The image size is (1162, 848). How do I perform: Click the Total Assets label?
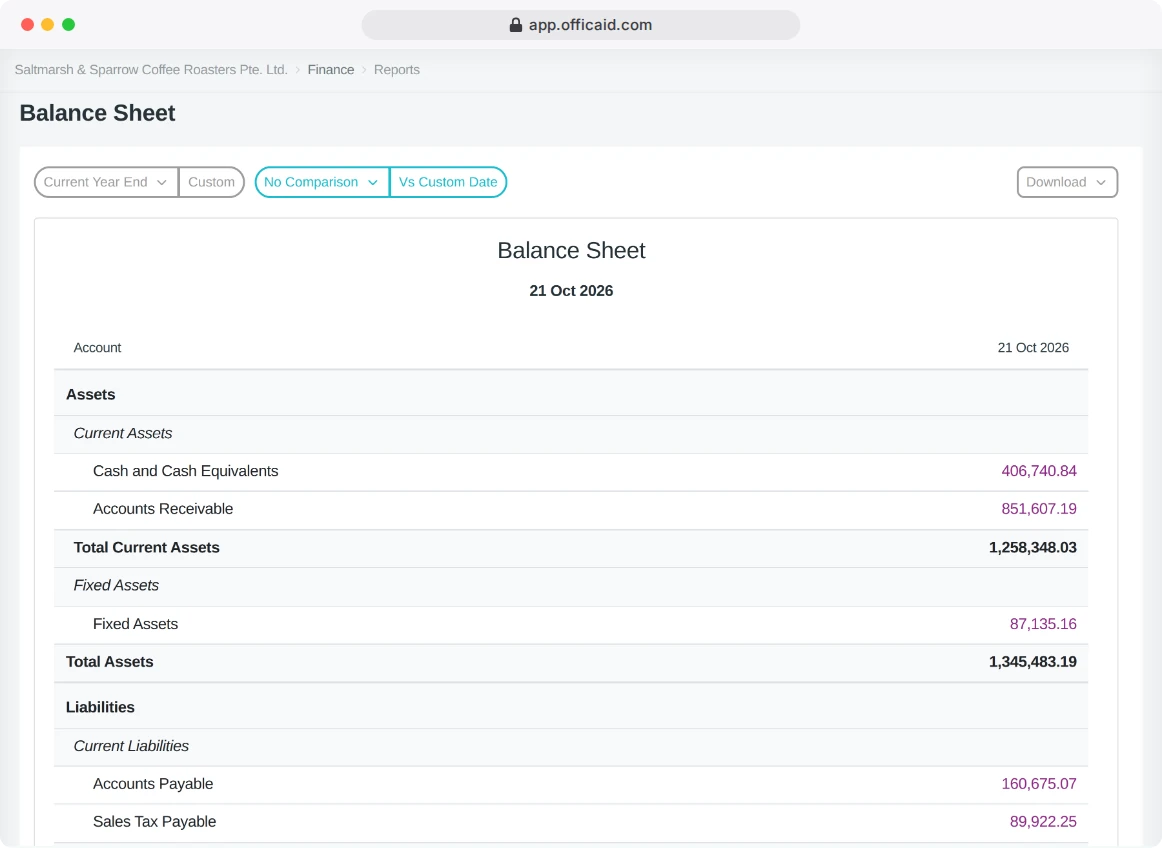[110, 662]
